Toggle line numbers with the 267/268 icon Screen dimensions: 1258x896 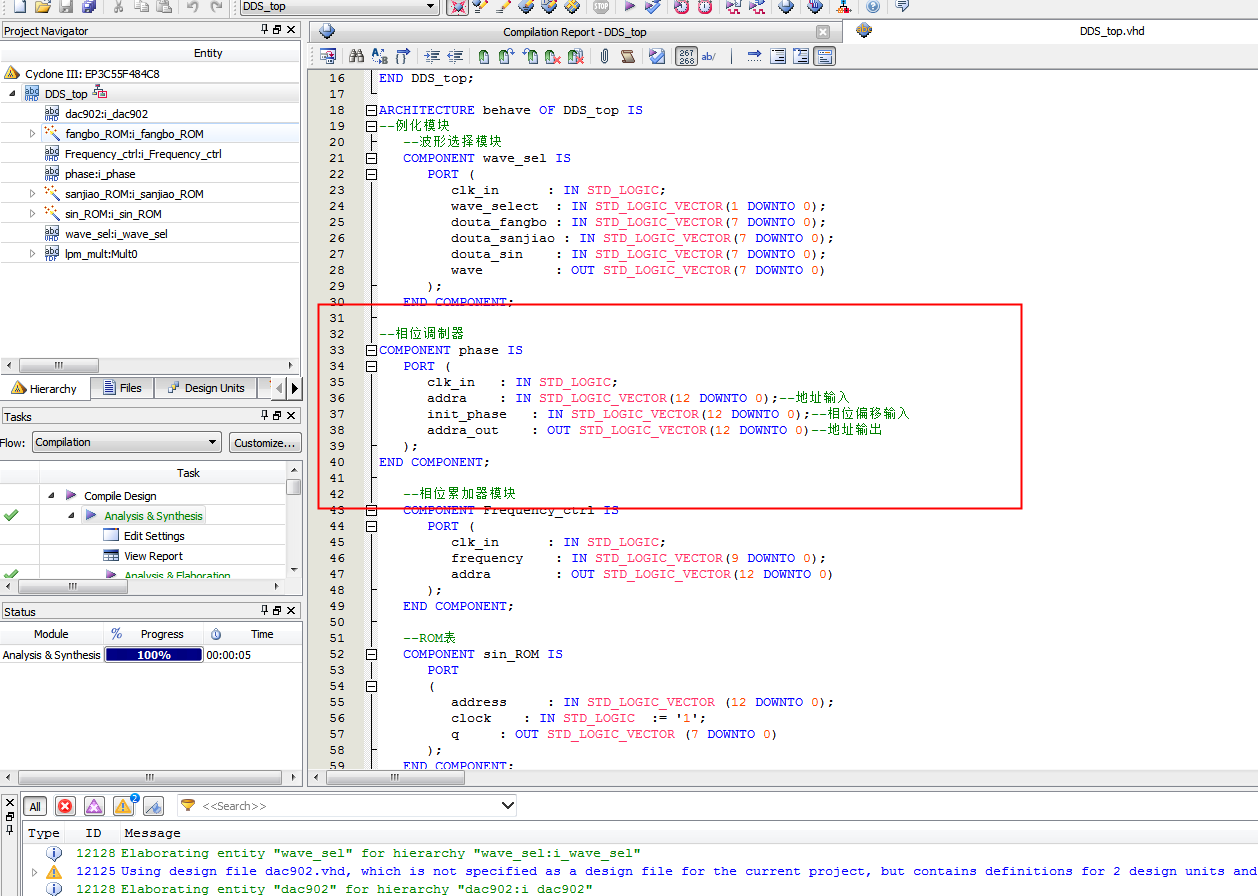click(686, 56)
